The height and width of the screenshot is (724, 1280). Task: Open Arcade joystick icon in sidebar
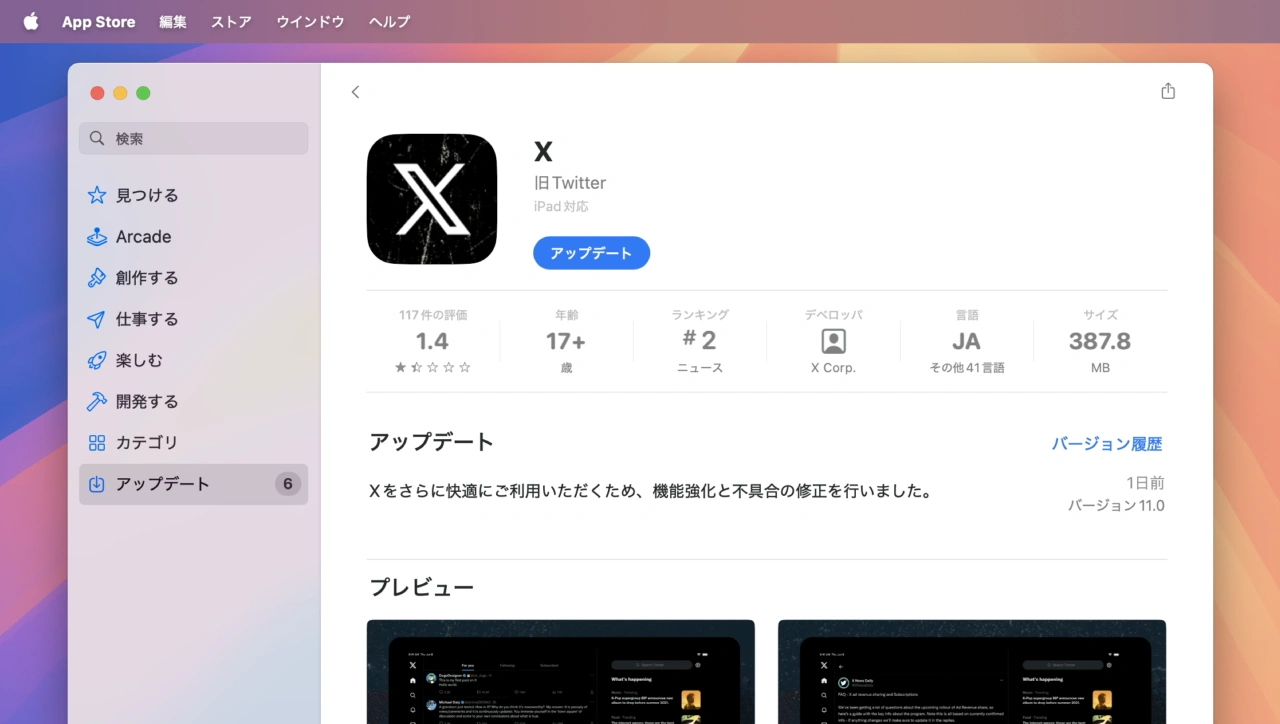pos(97,237)
